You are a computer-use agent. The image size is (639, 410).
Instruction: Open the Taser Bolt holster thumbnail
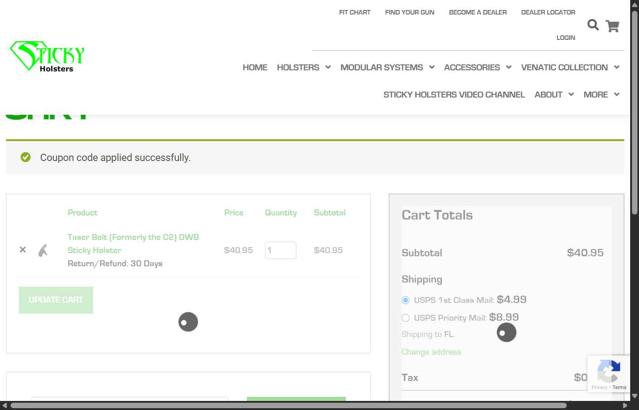tap(43, 250)
